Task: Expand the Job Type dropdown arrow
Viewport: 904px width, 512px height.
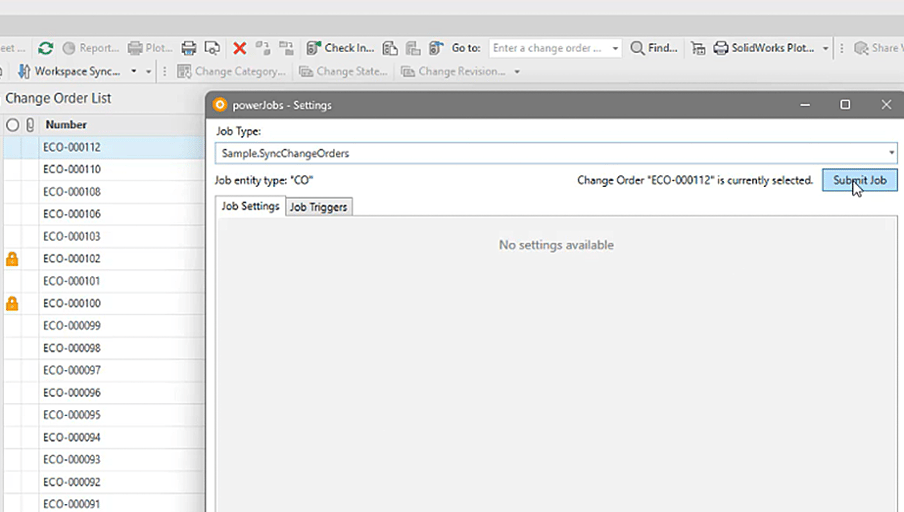Action: click(x=891, y=153)
